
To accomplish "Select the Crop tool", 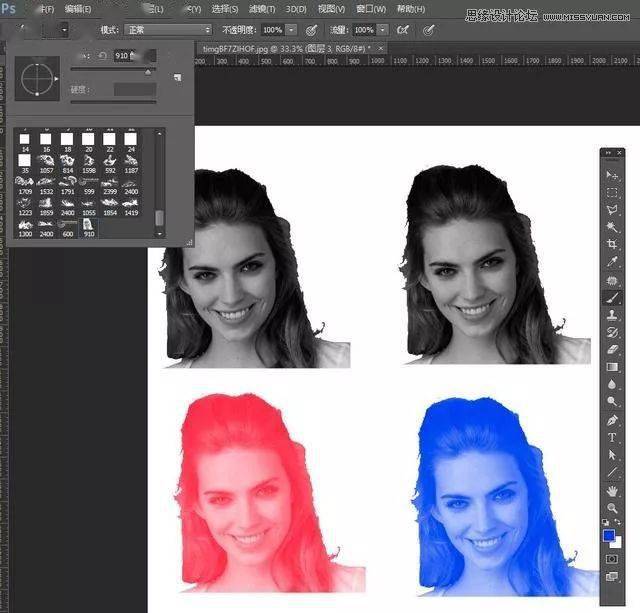I will (x=612, y=244).
